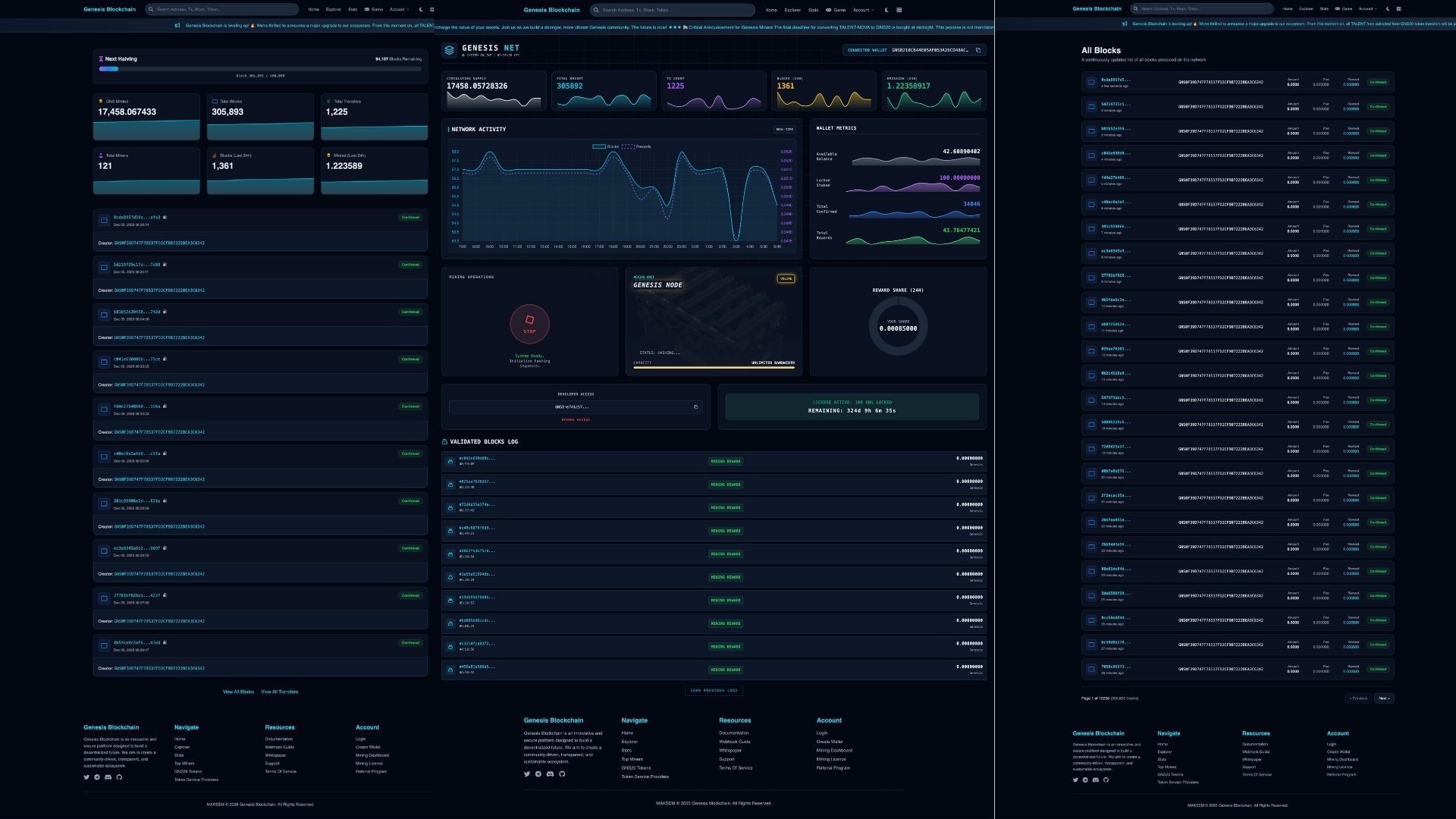This screenshot has width=1456, height=819.
Task: Open the Explorer menu in center header
Action: (x=792, y=10)
